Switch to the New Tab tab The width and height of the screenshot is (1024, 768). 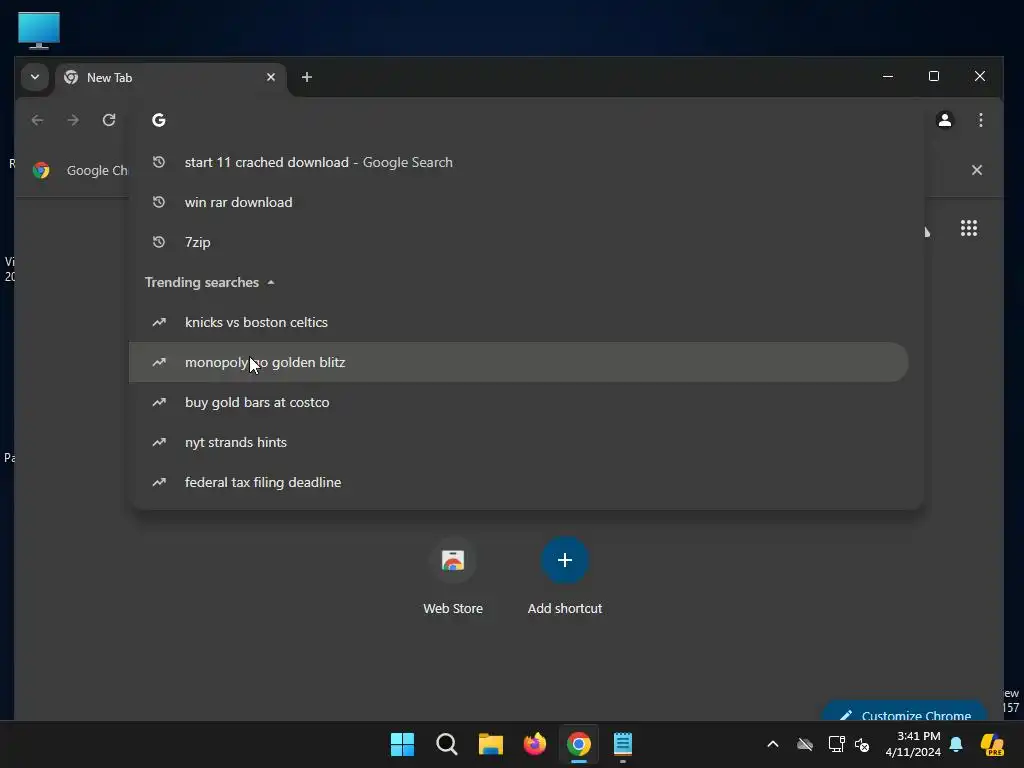click(x=171, y=78)
